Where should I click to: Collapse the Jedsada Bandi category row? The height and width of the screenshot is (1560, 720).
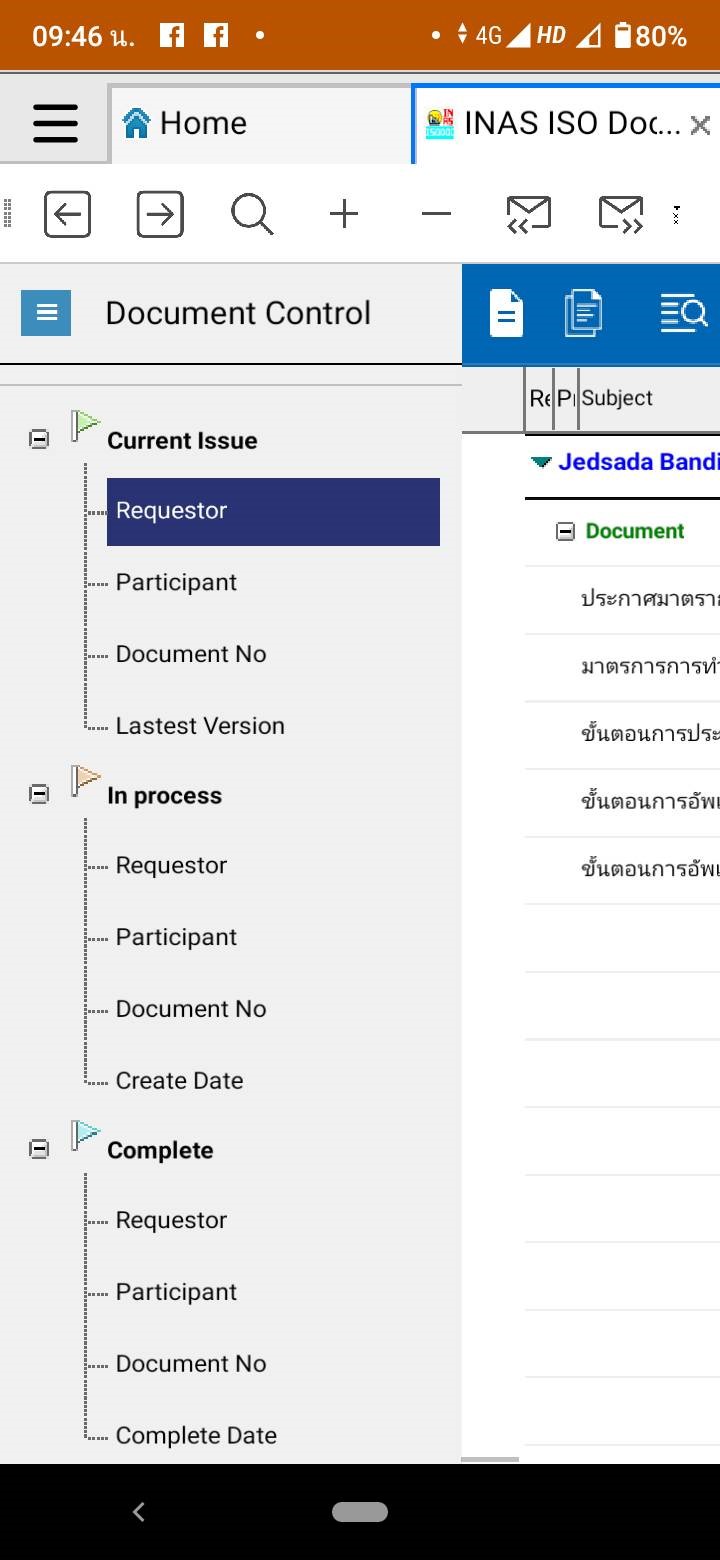541,462
